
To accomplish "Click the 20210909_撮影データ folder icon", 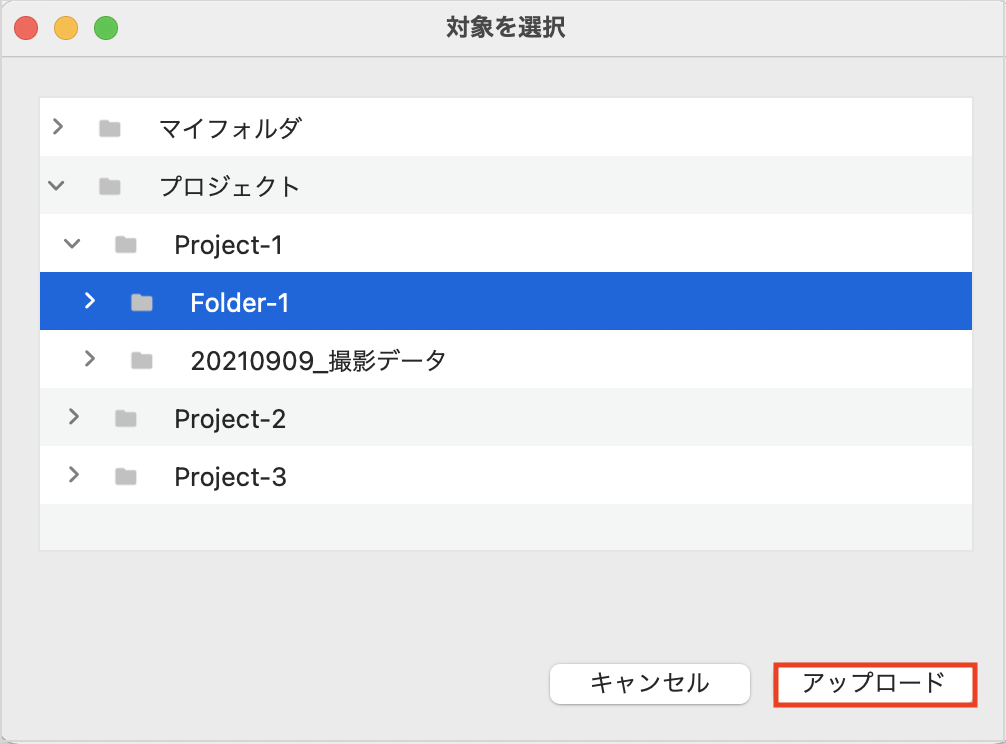I will pos(142,359).
